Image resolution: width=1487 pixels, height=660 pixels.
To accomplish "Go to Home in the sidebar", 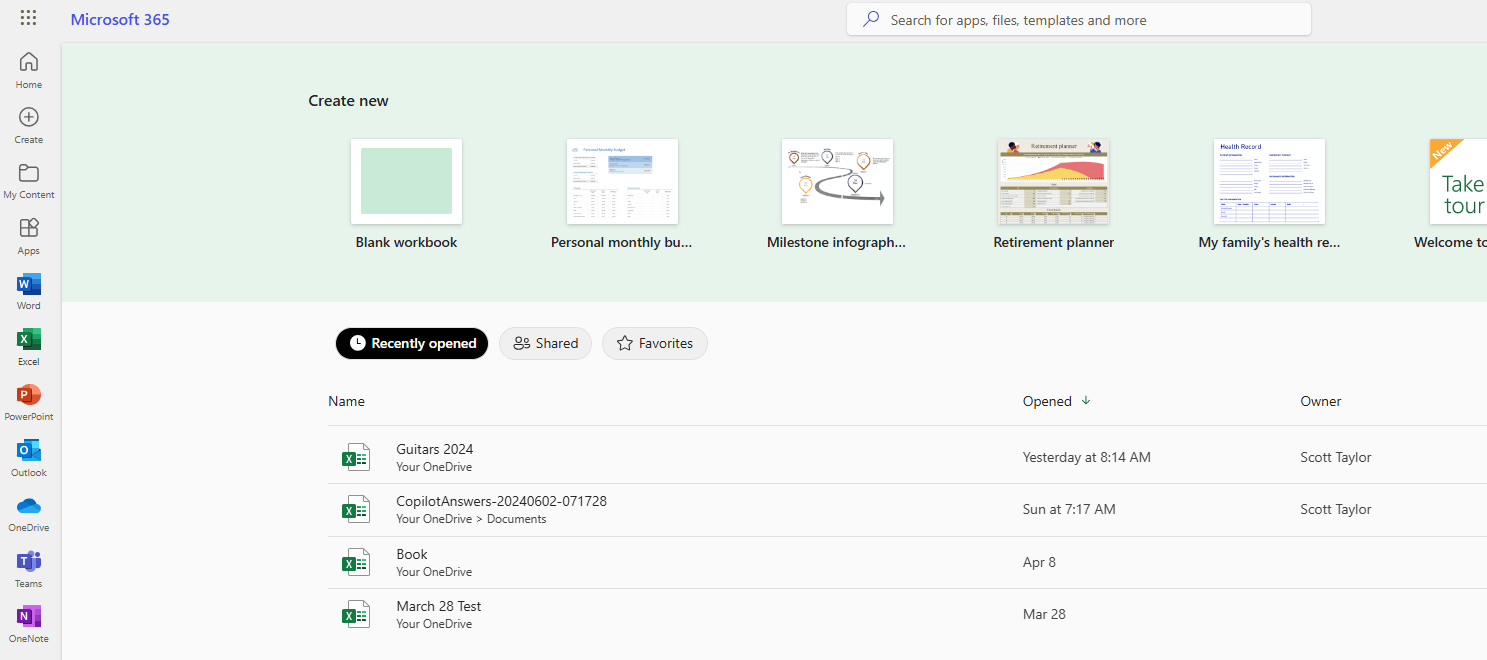I will coord(29,70).
